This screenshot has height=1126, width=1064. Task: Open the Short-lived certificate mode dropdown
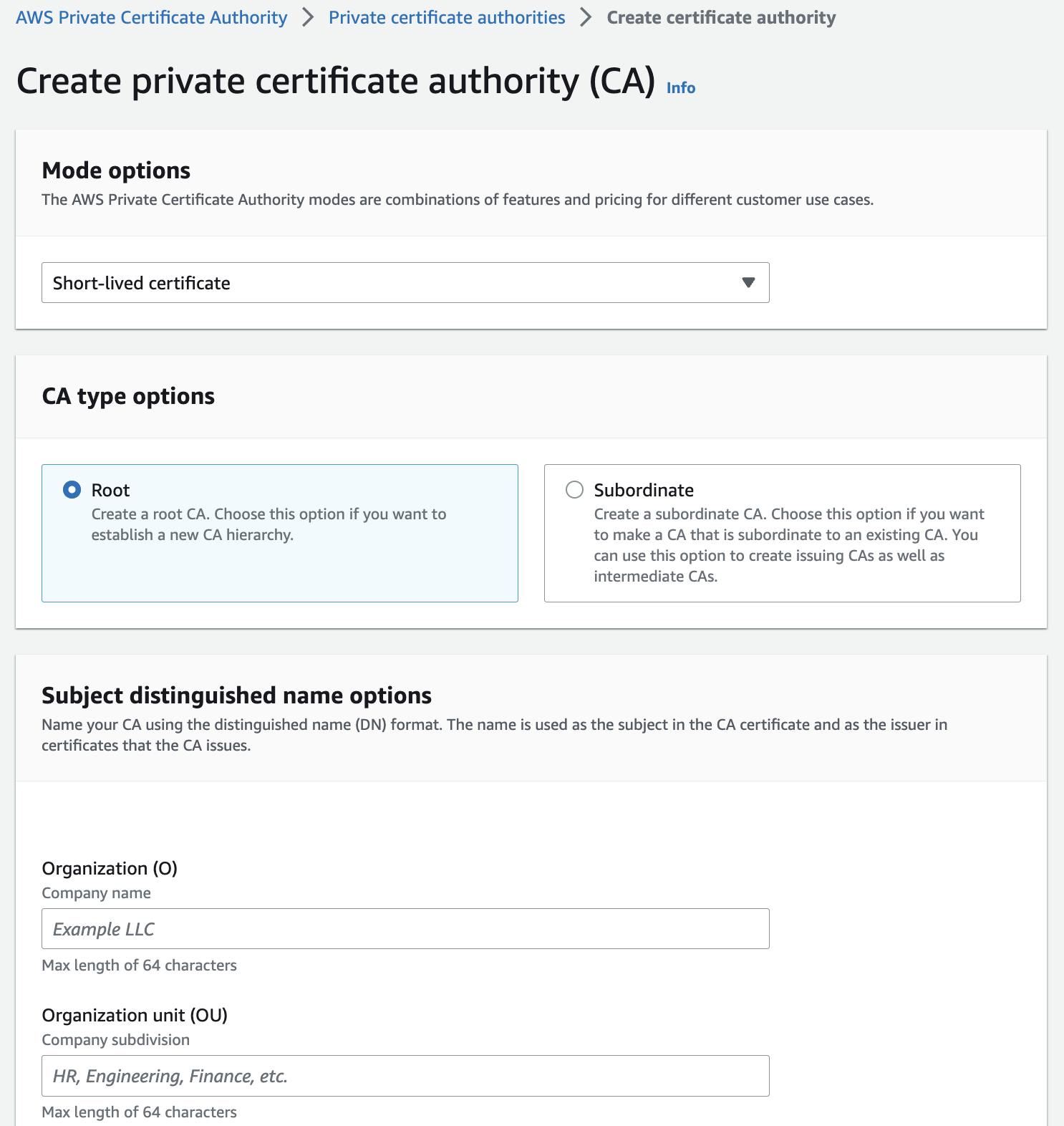(405, 283)
